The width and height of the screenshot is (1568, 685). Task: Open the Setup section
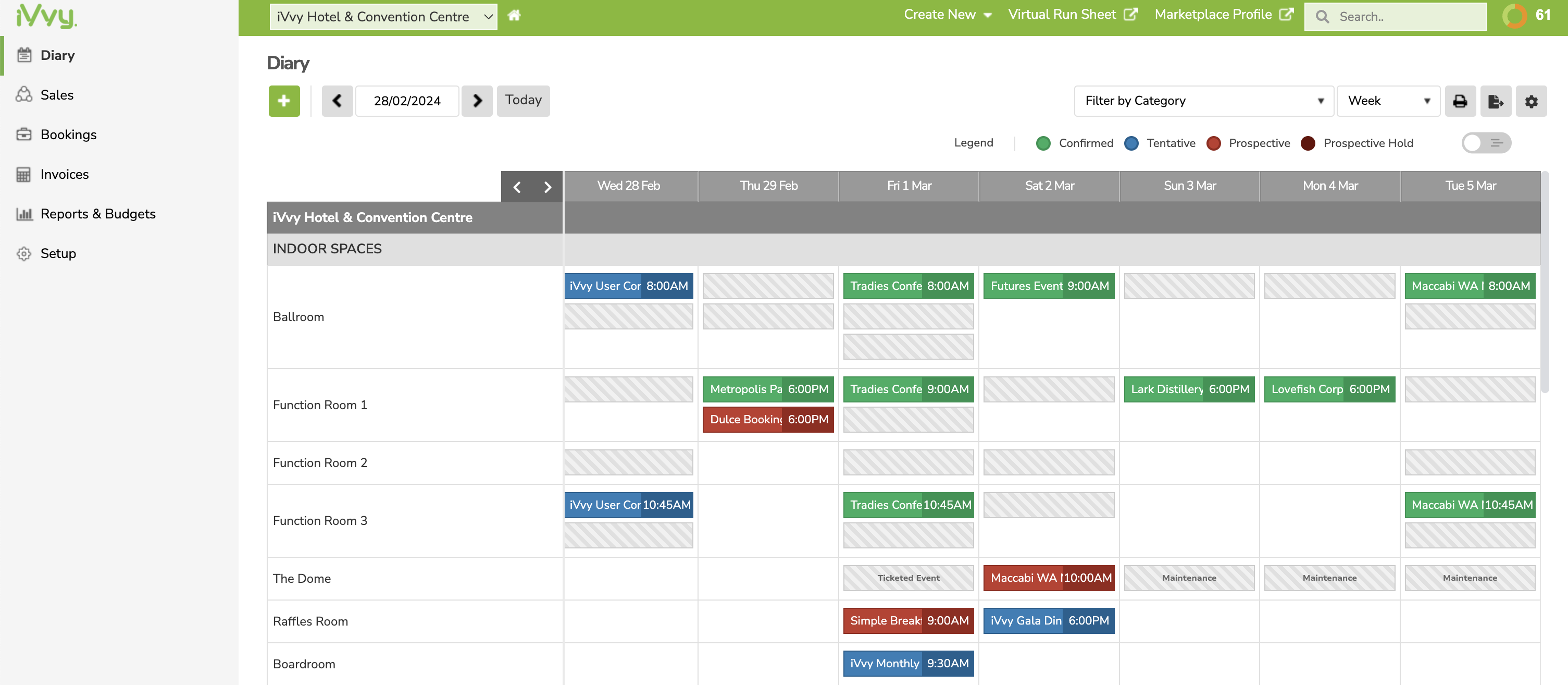pyautogui.click(x=58, y=253)
